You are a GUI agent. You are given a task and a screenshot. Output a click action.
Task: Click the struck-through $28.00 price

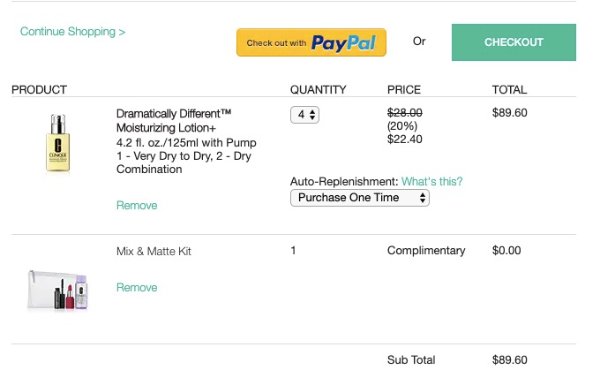[404, 113]
